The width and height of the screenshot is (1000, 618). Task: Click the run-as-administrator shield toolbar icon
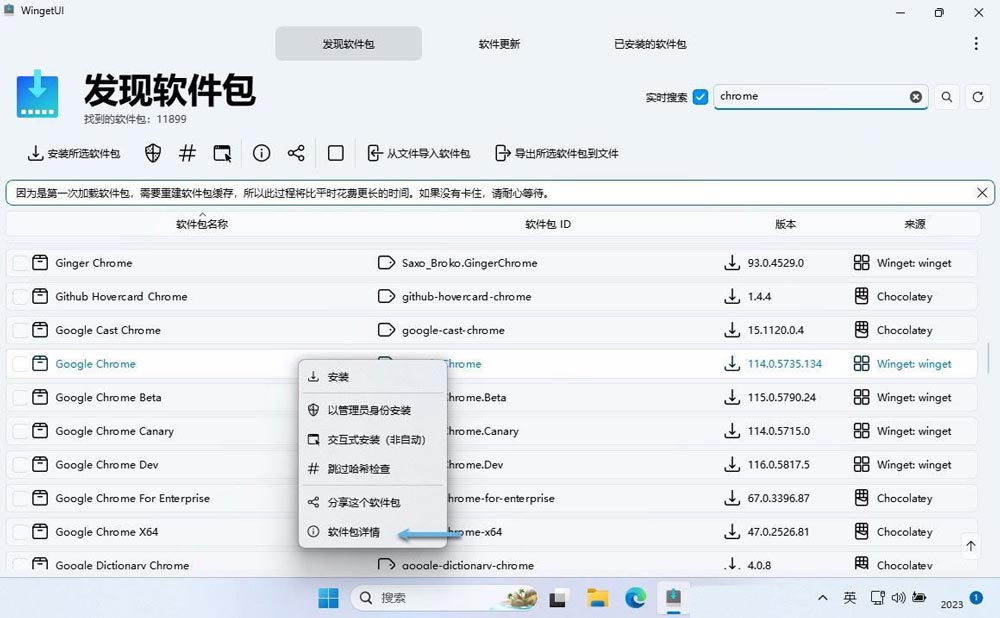152,153
